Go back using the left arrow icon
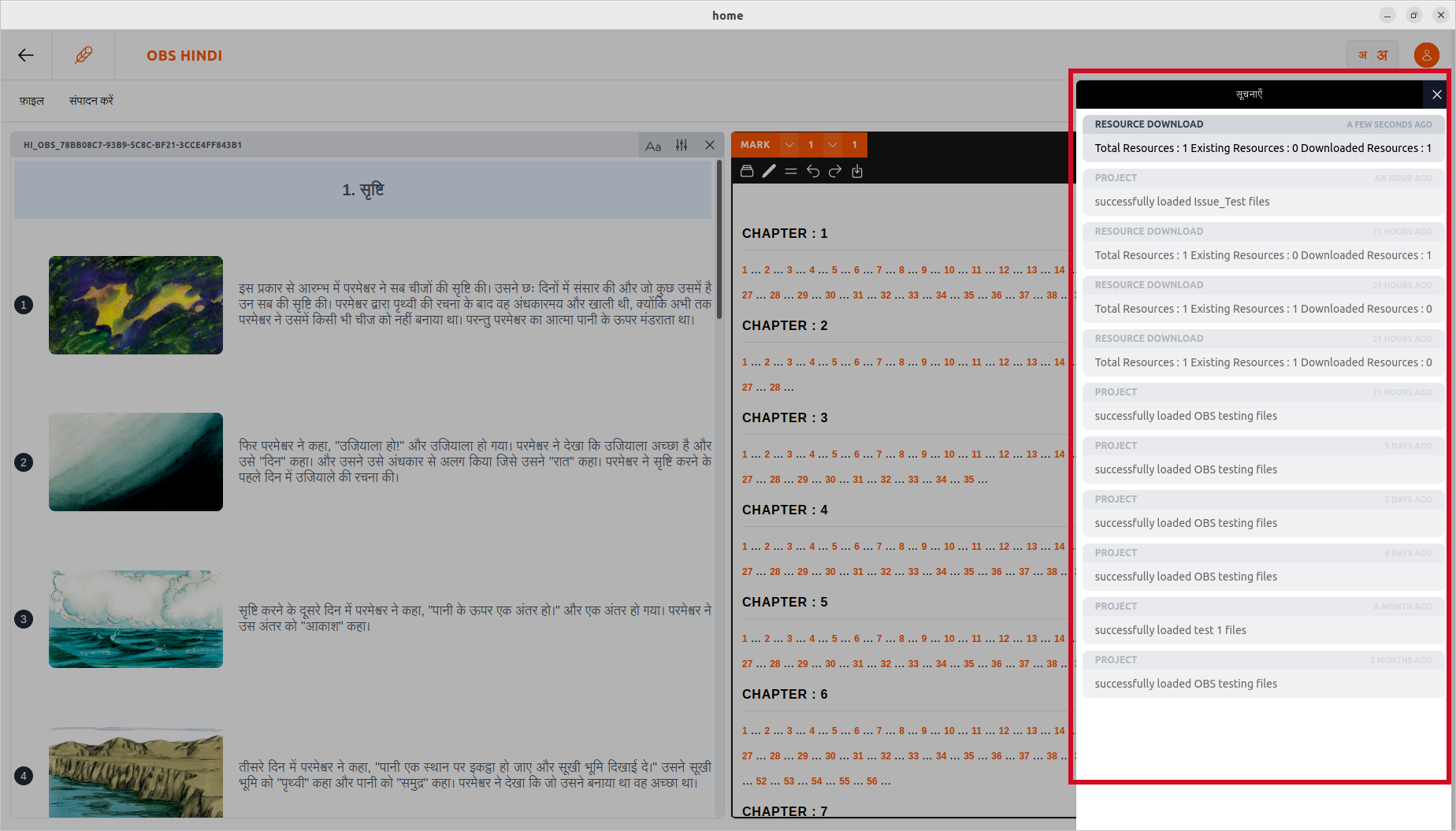 coord(26,55)
